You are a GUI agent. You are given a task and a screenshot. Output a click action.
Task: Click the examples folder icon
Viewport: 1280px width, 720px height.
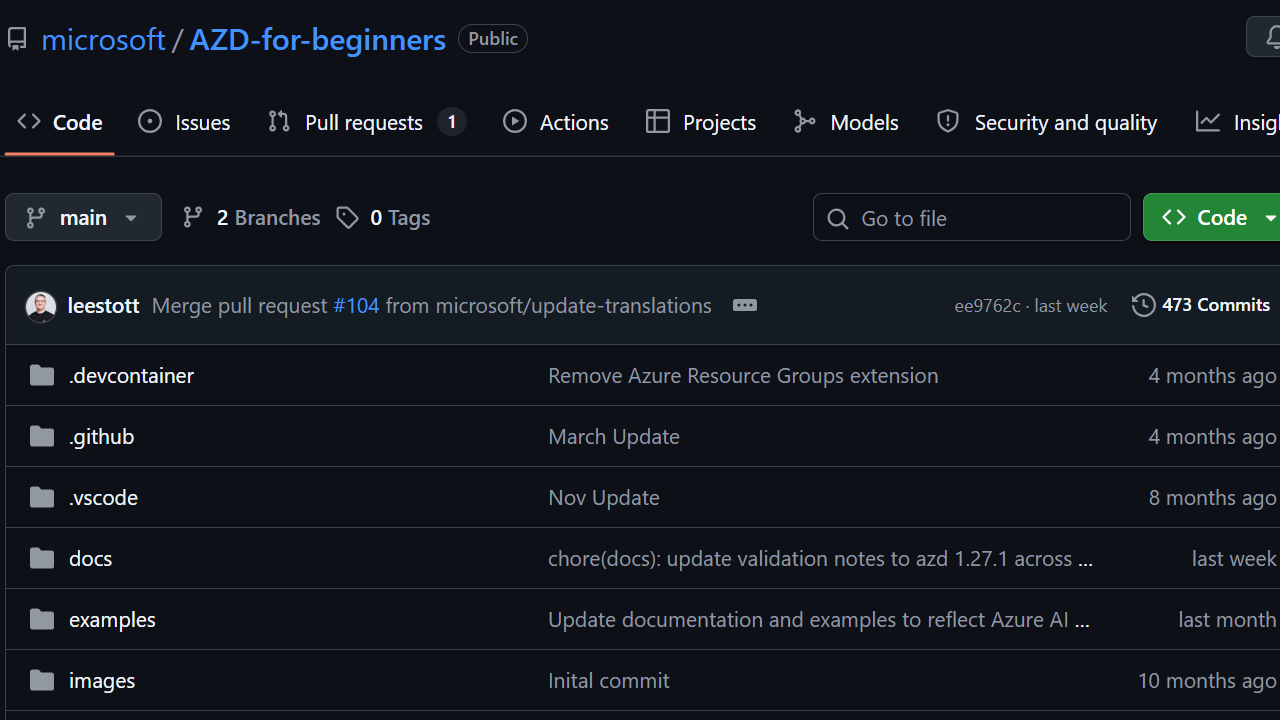pos(42,619)
